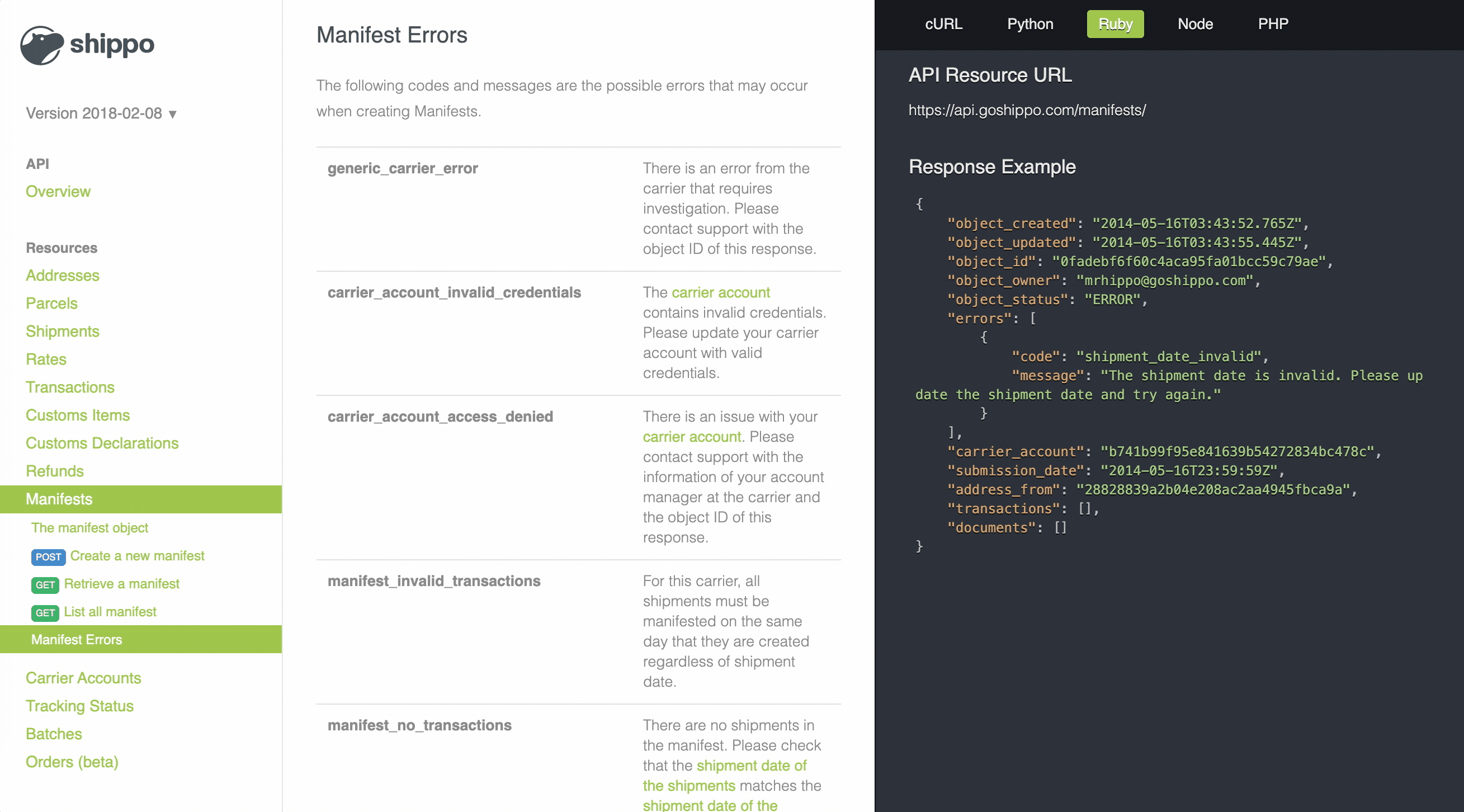Click carrier_account_access_denied code name
The width and height of the screenshot is (1464, 812).
(x=440, y=417)
